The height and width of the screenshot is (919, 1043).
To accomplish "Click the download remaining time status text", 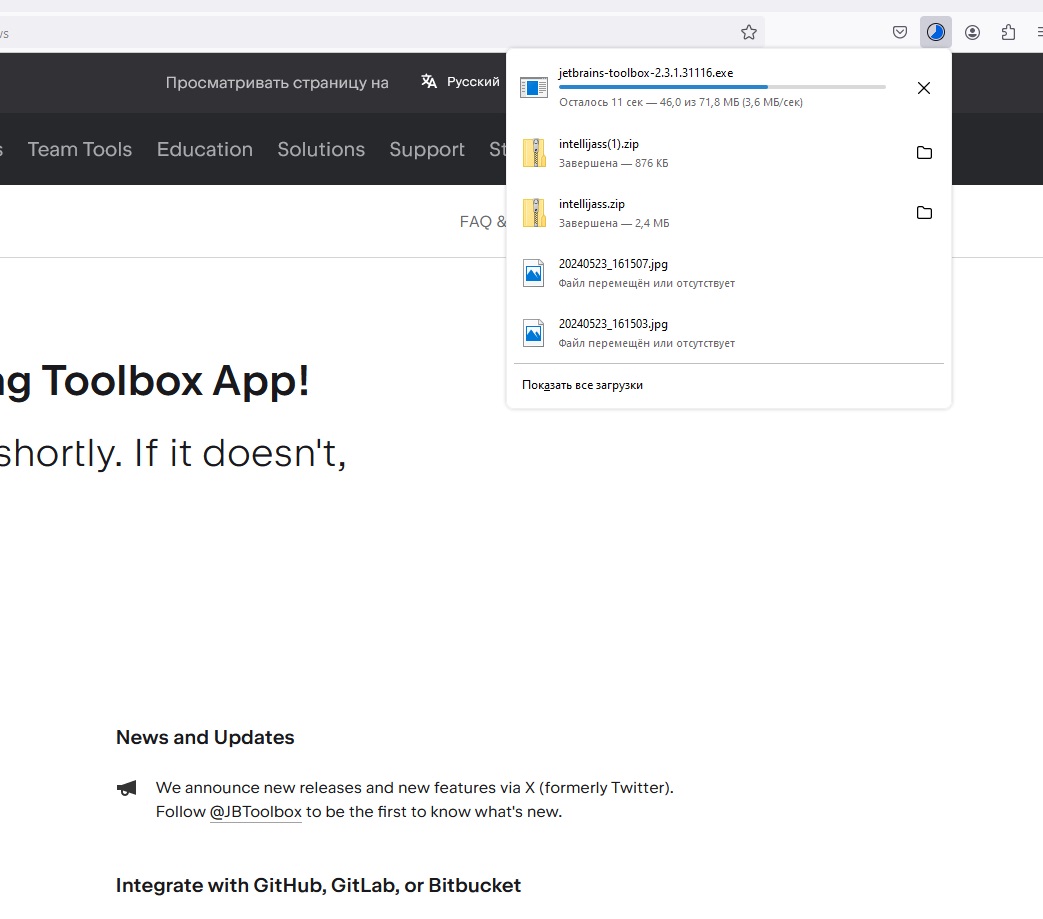I will pyautogui.click(x=680, y=102).
